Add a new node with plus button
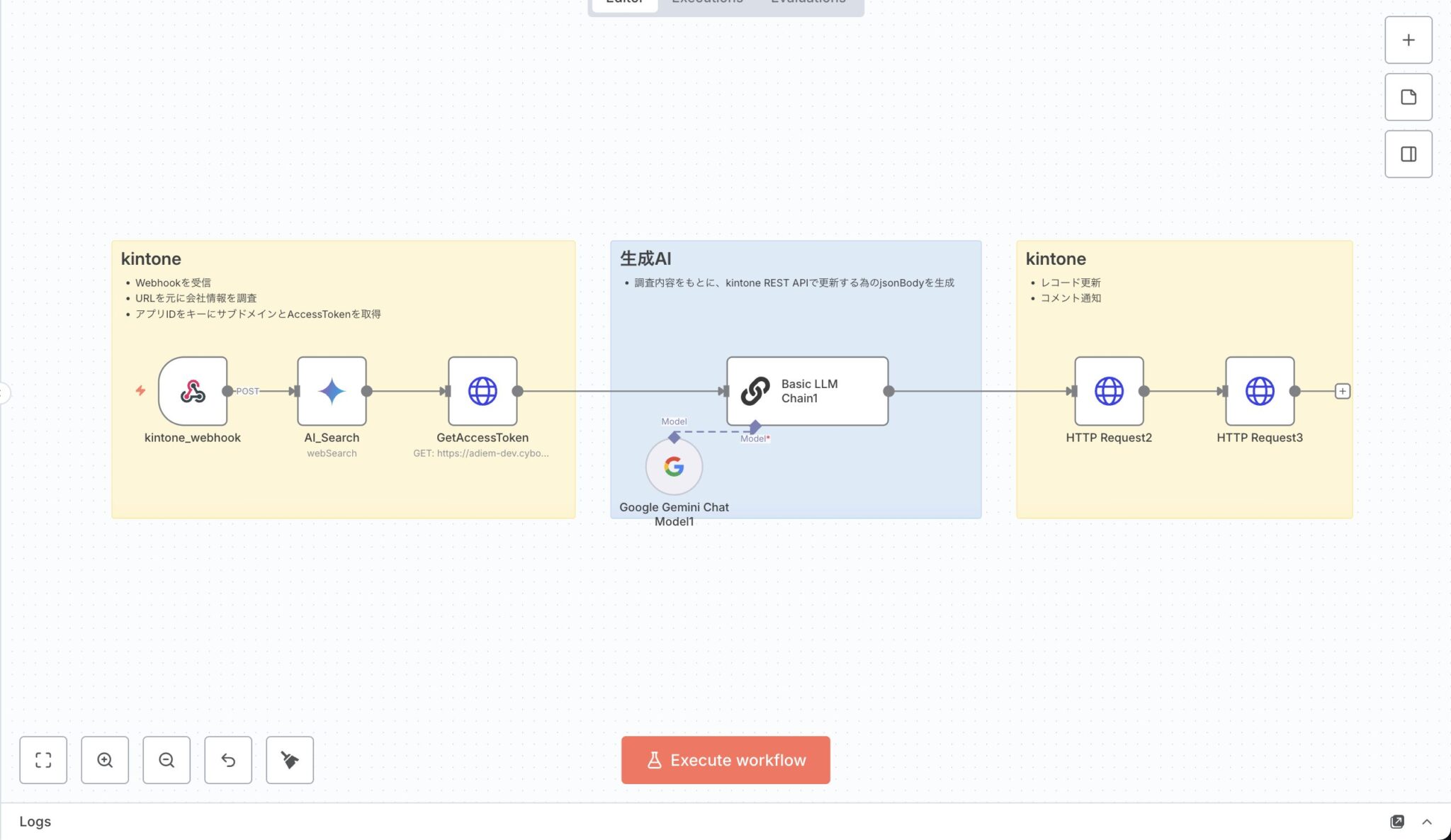Screen dimensions: 1451x840 (x=1408, y=40)
